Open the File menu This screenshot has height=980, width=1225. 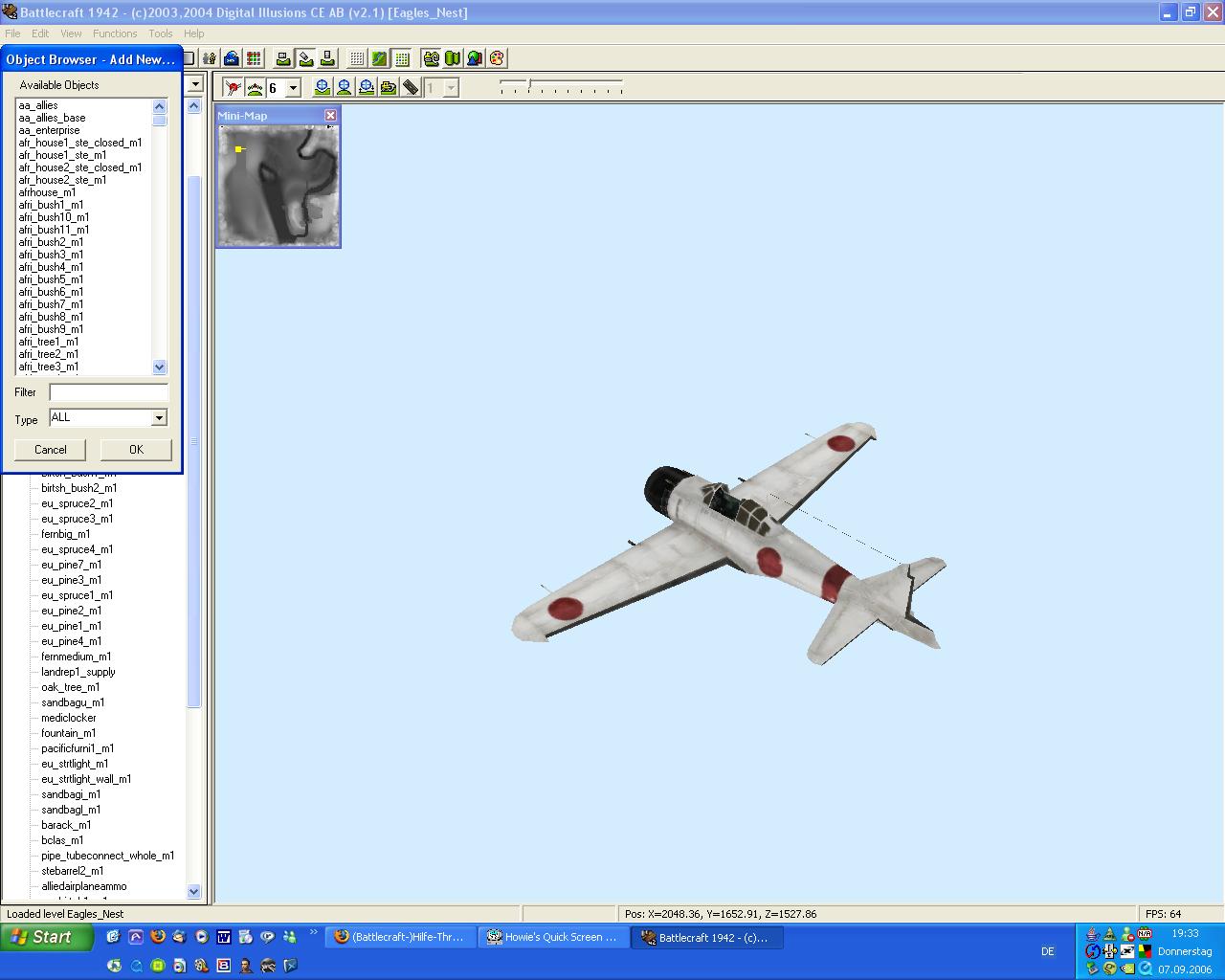click(12, 33)
